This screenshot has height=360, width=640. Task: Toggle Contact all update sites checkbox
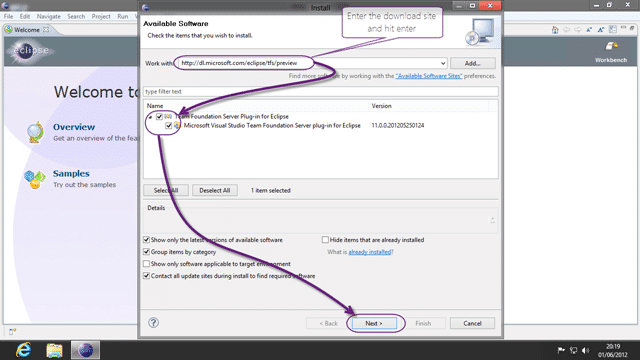146,276
